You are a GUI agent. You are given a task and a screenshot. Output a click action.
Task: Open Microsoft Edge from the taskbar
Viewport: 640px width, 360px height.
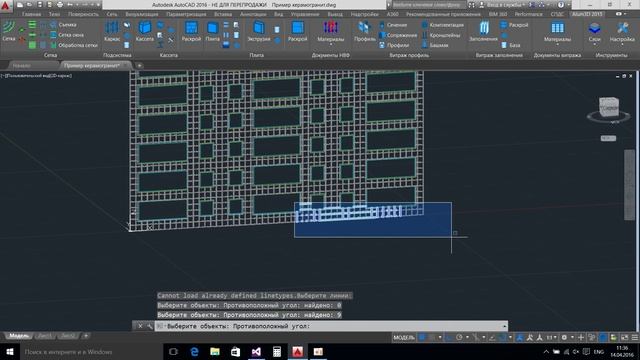[194, 351]
